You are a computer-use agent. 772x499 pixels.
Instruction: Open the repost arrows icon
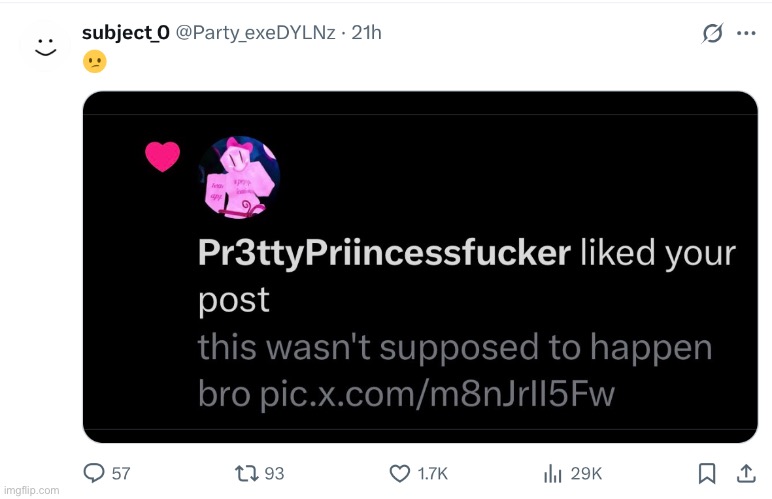(x=247, y=472)
